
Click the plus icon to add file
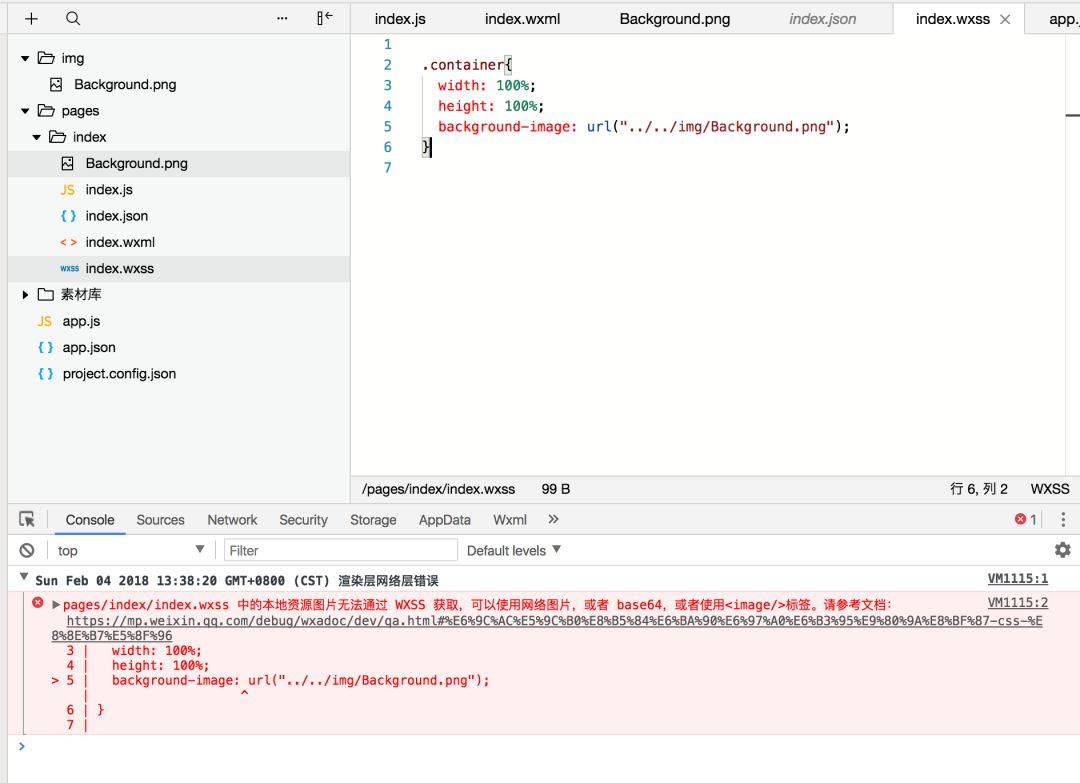[32, 19]
